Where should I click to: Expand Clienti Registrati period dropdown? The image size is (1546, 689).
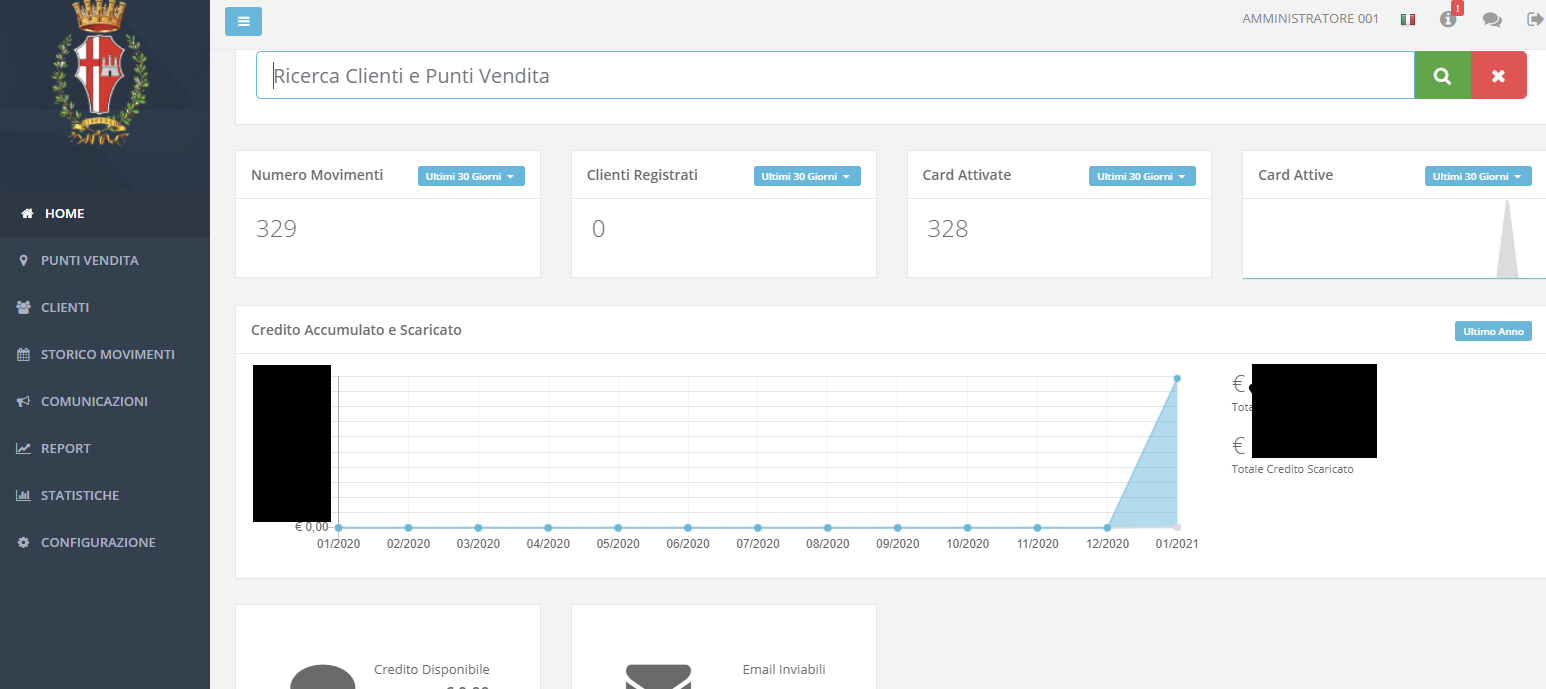tap(806, 176)
